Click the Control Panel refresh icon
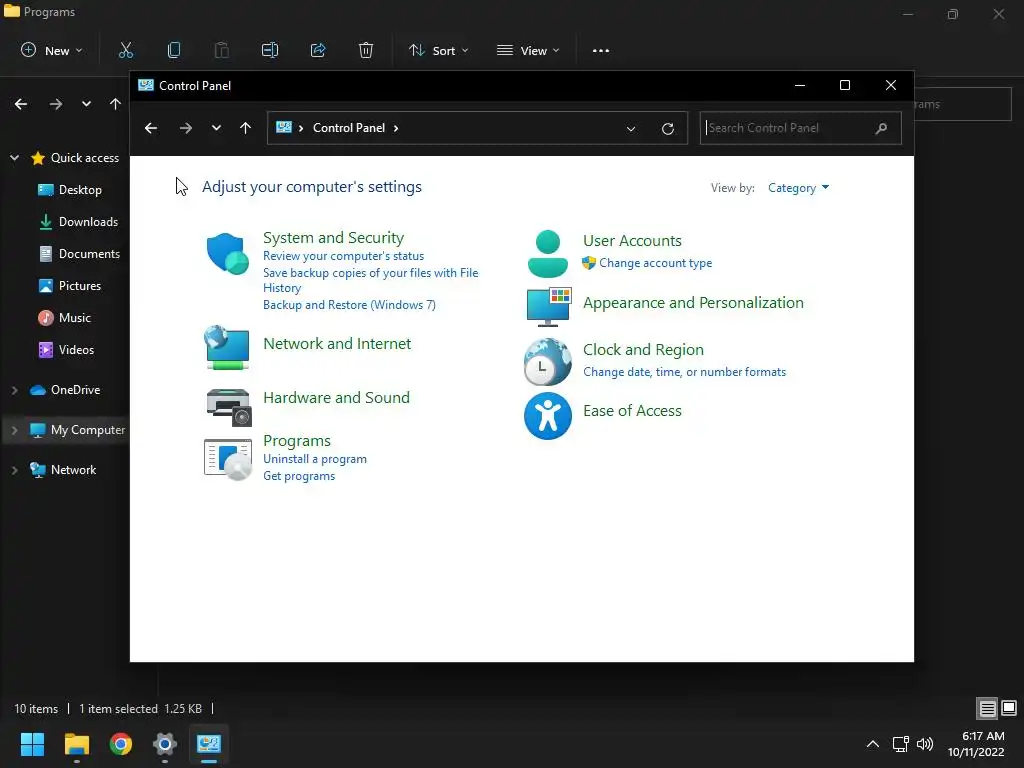Image resolution: width=1024 pixels, height=768 pixels. click(667, 129)
